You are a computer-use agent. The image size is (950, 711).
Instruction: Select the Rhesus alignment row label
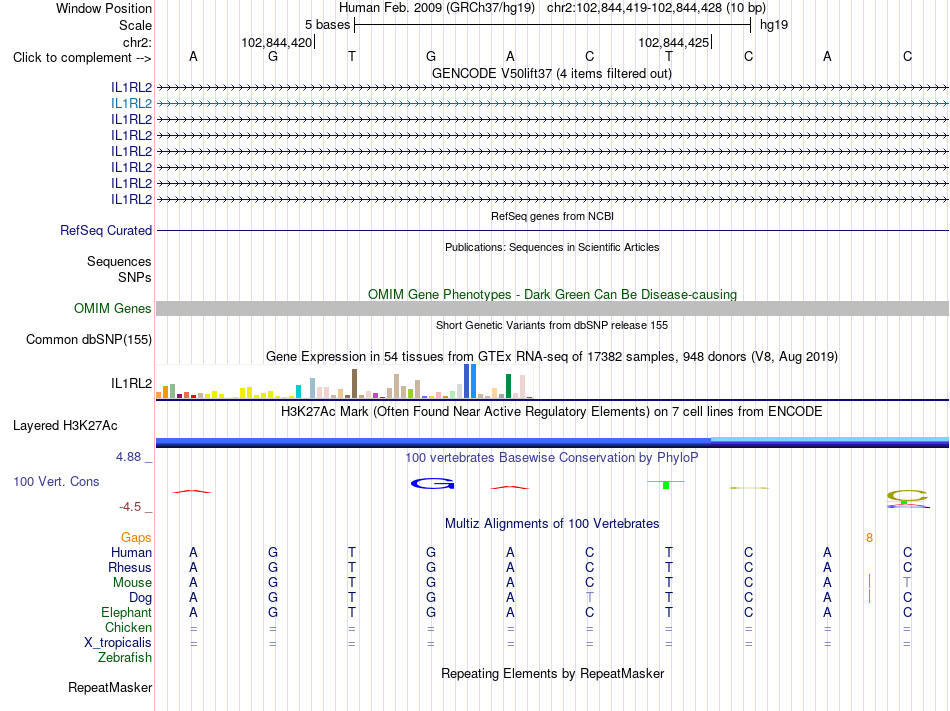[130, 567]
